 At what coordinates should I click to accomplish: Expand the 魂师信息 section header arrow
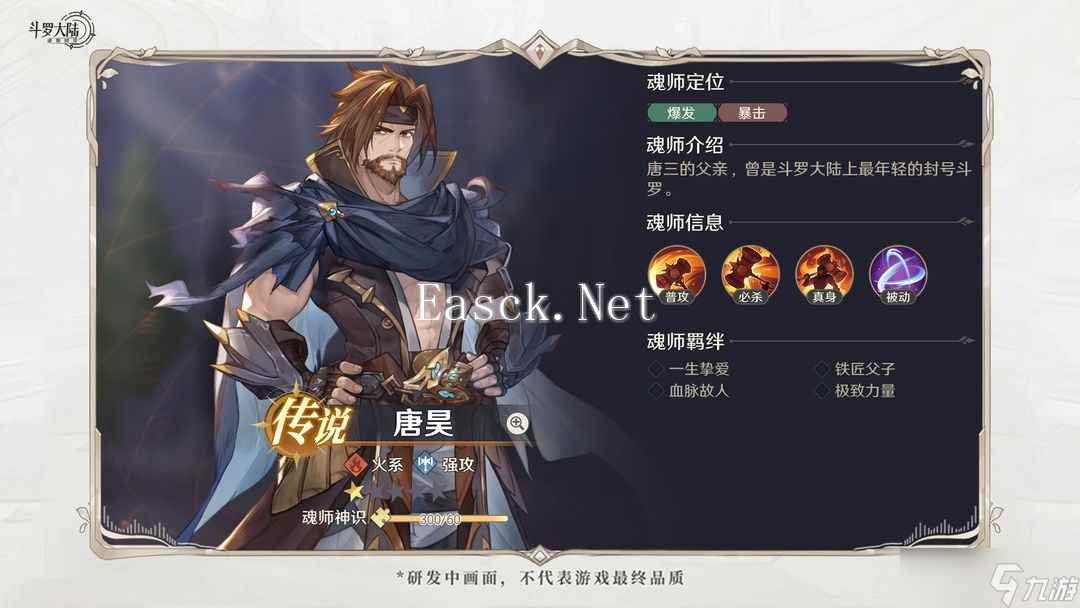966,221
